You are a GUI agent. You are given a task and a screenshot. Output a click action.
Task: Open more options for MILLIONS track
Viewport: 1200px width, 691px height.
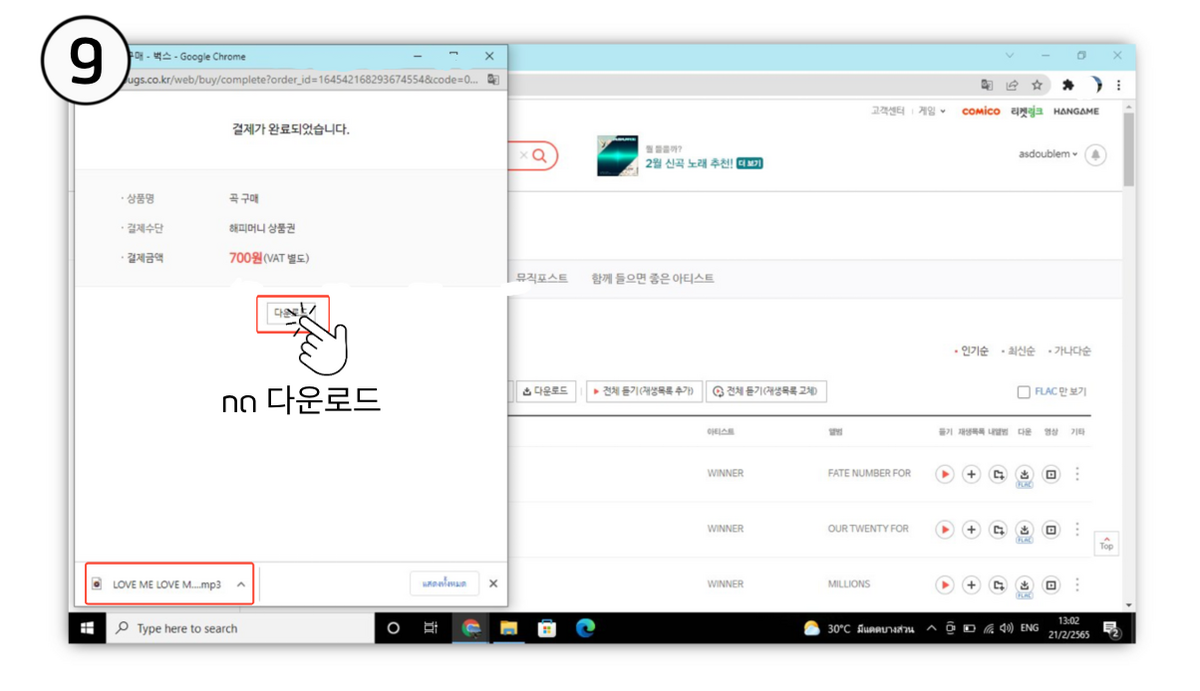click(x=1077, y=584)
